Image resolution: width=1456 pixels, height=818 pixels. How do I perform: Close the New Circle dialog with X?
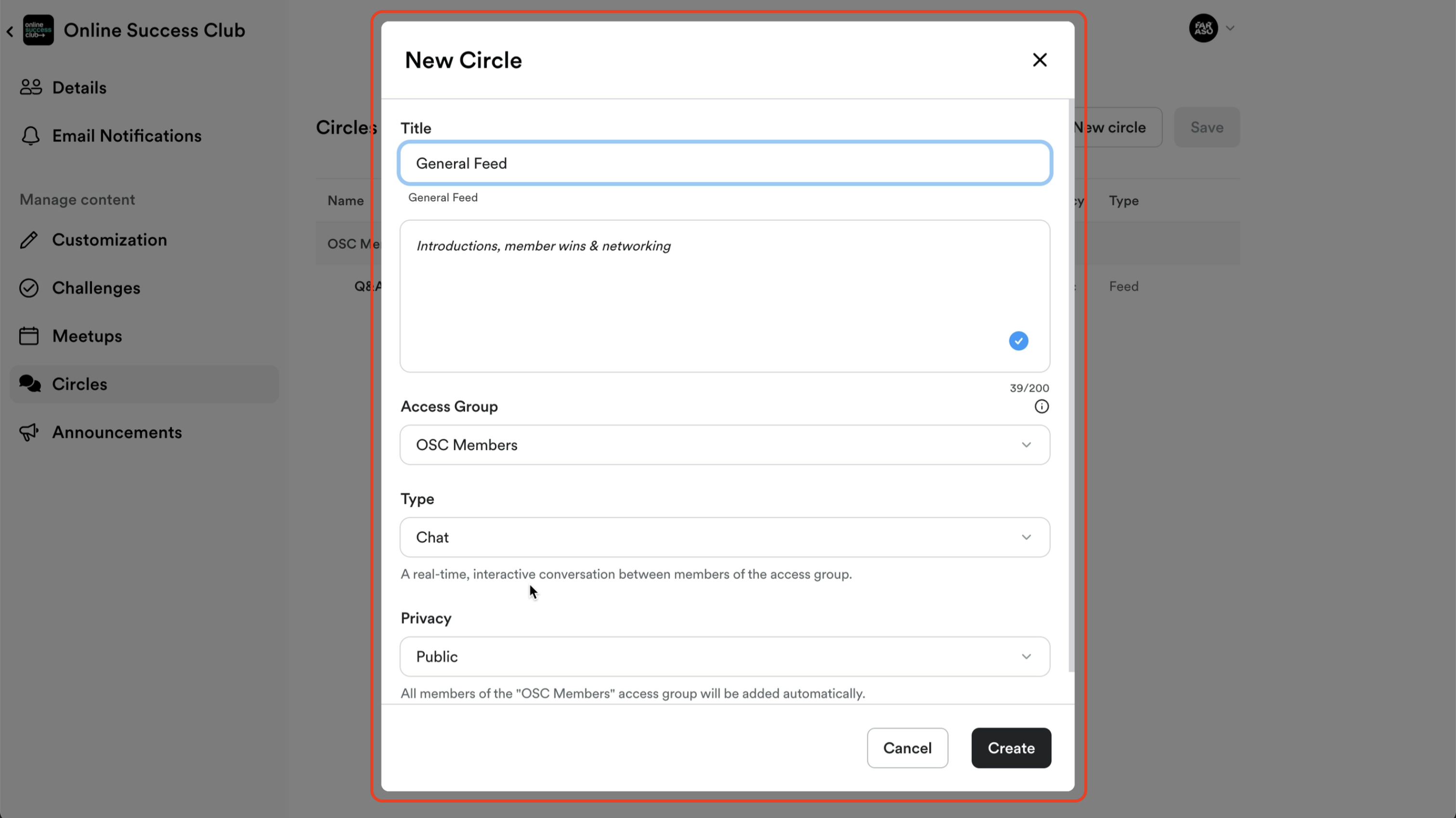point(1039,60)
